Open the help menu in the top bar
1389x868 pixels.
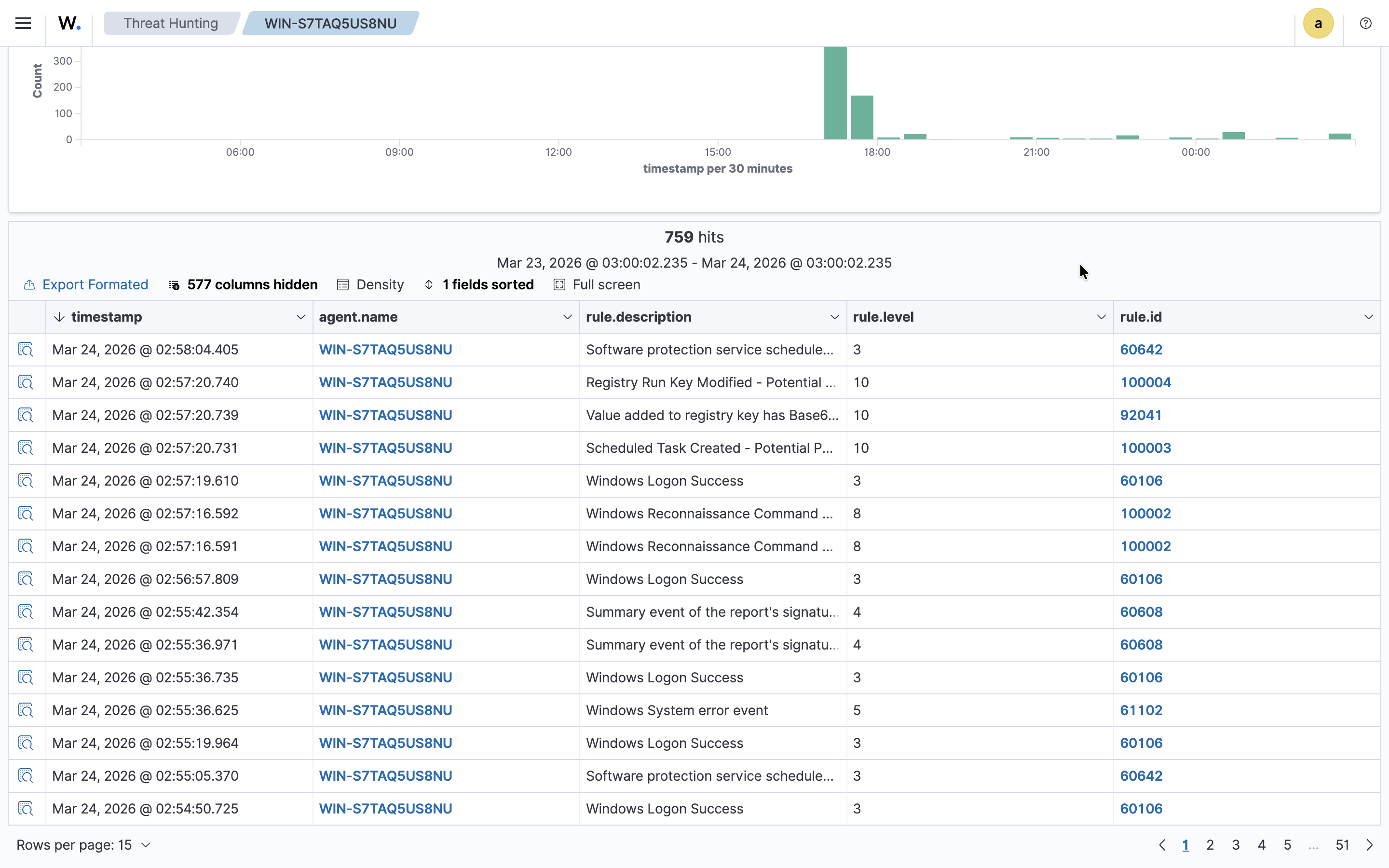pyautogui.click(x=1365, y=23)
